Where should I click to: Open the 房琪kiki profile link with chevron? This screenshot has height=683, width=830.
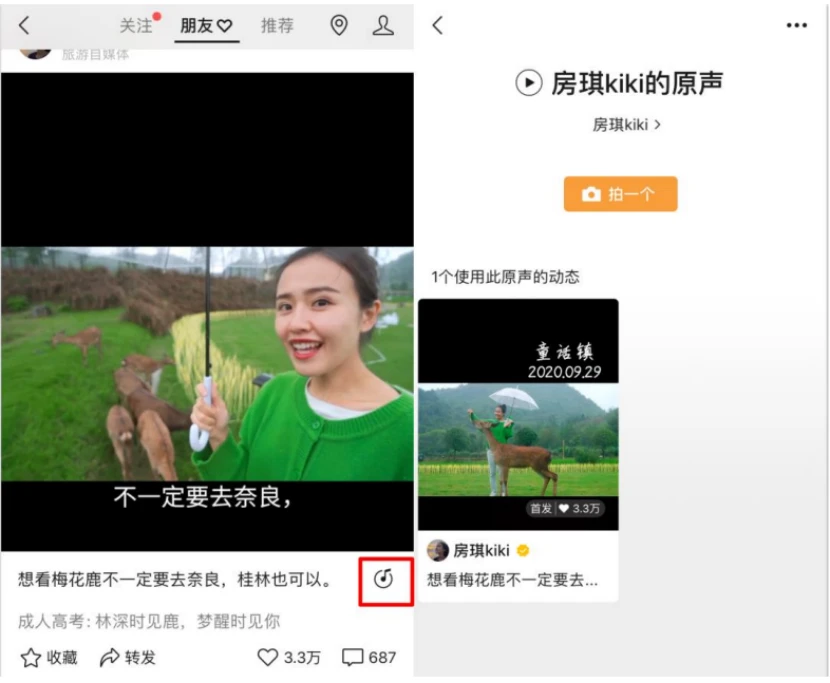(x=626, y=125)
